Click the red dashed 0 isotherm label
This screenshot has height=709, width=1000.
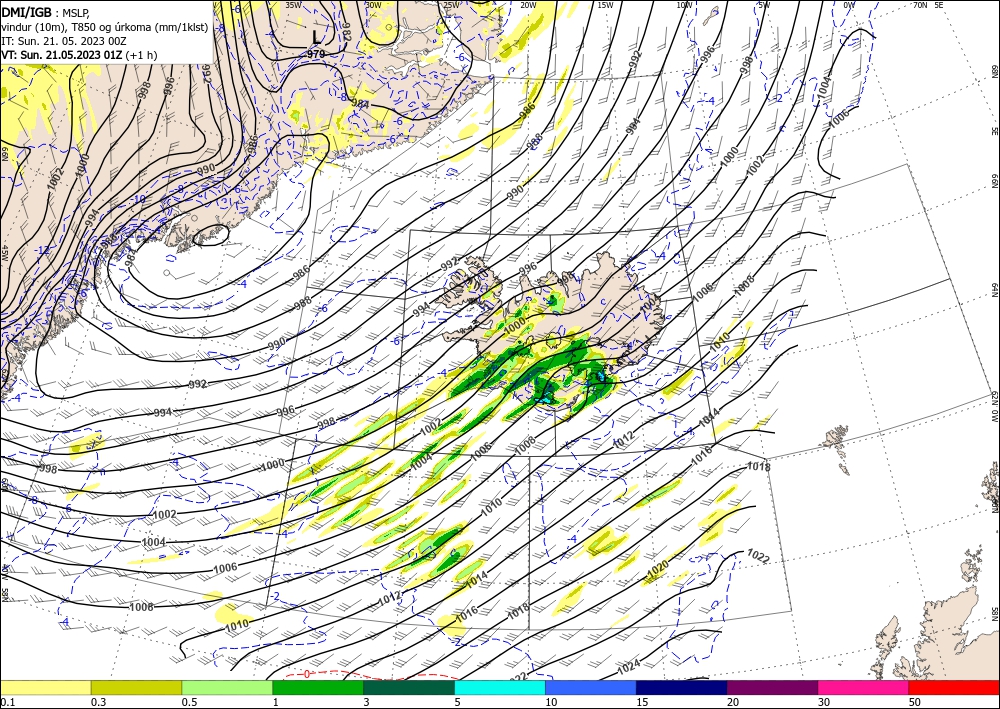[307, 674]
